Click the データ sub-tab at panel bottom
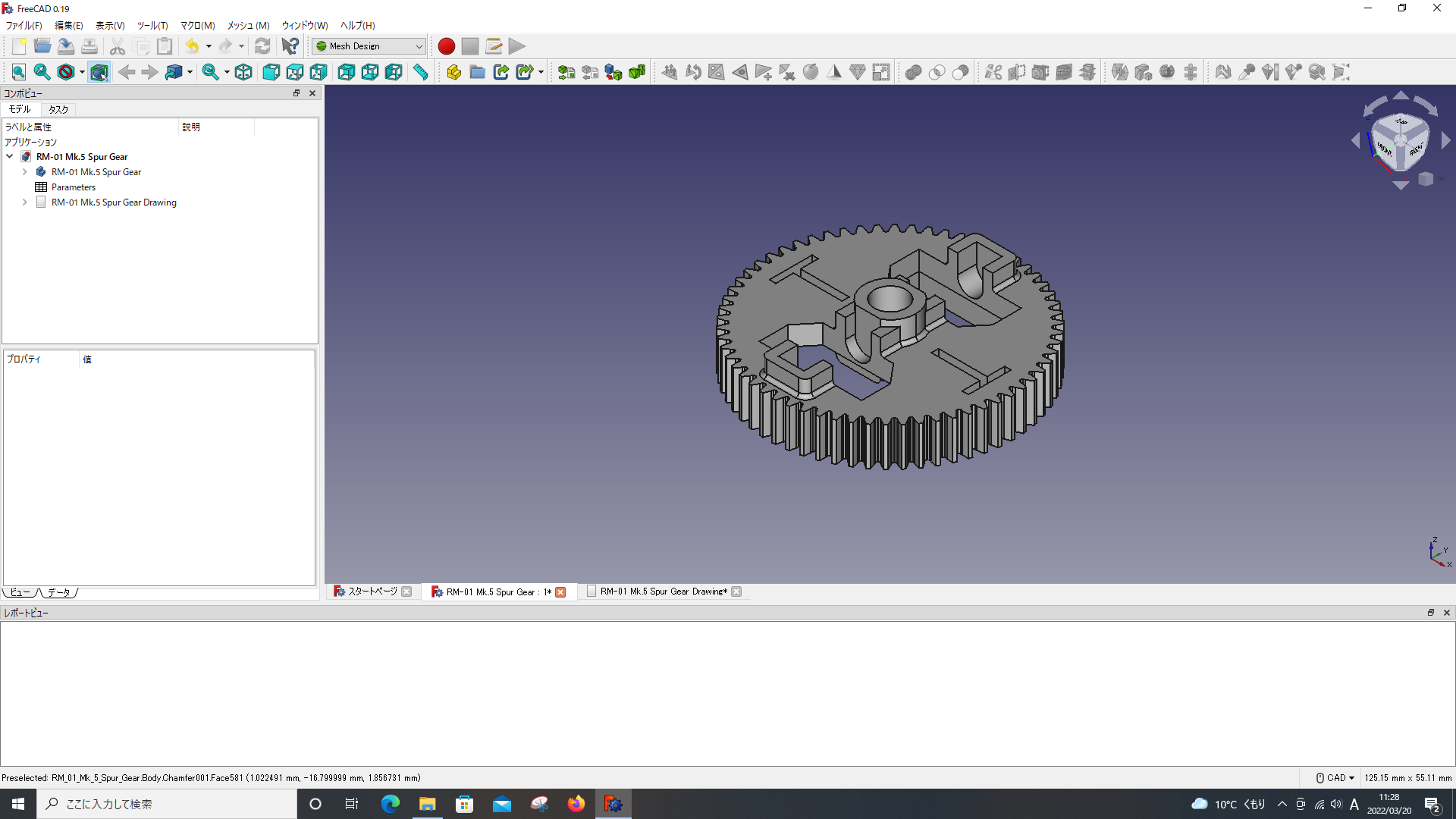 [57, 592]
